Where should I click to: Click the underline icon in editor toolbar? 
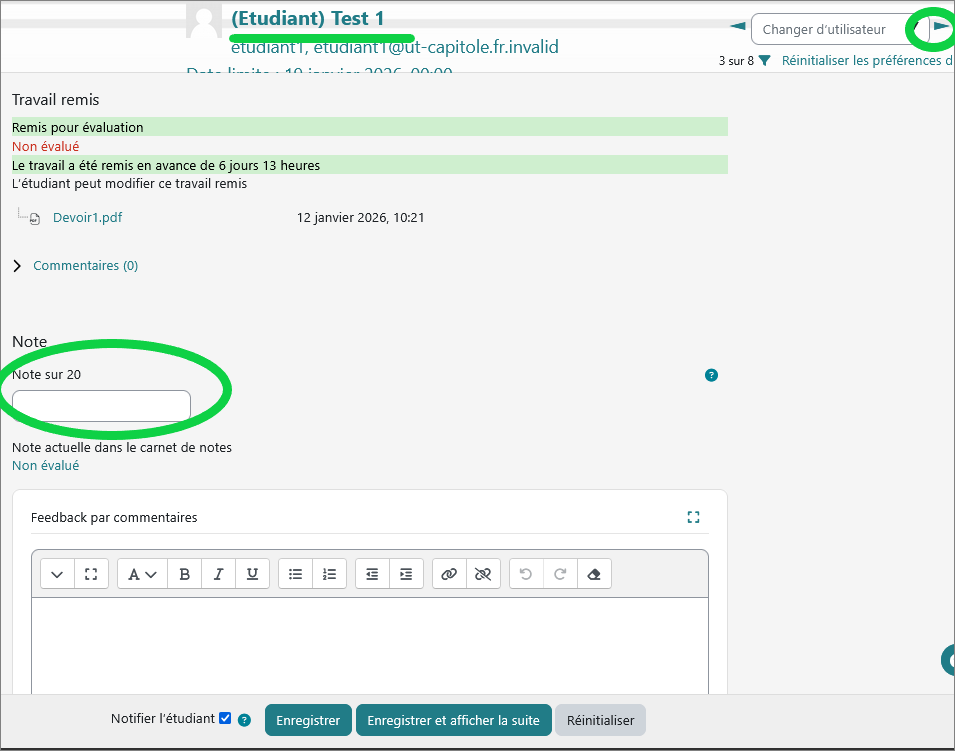(252, 574)
